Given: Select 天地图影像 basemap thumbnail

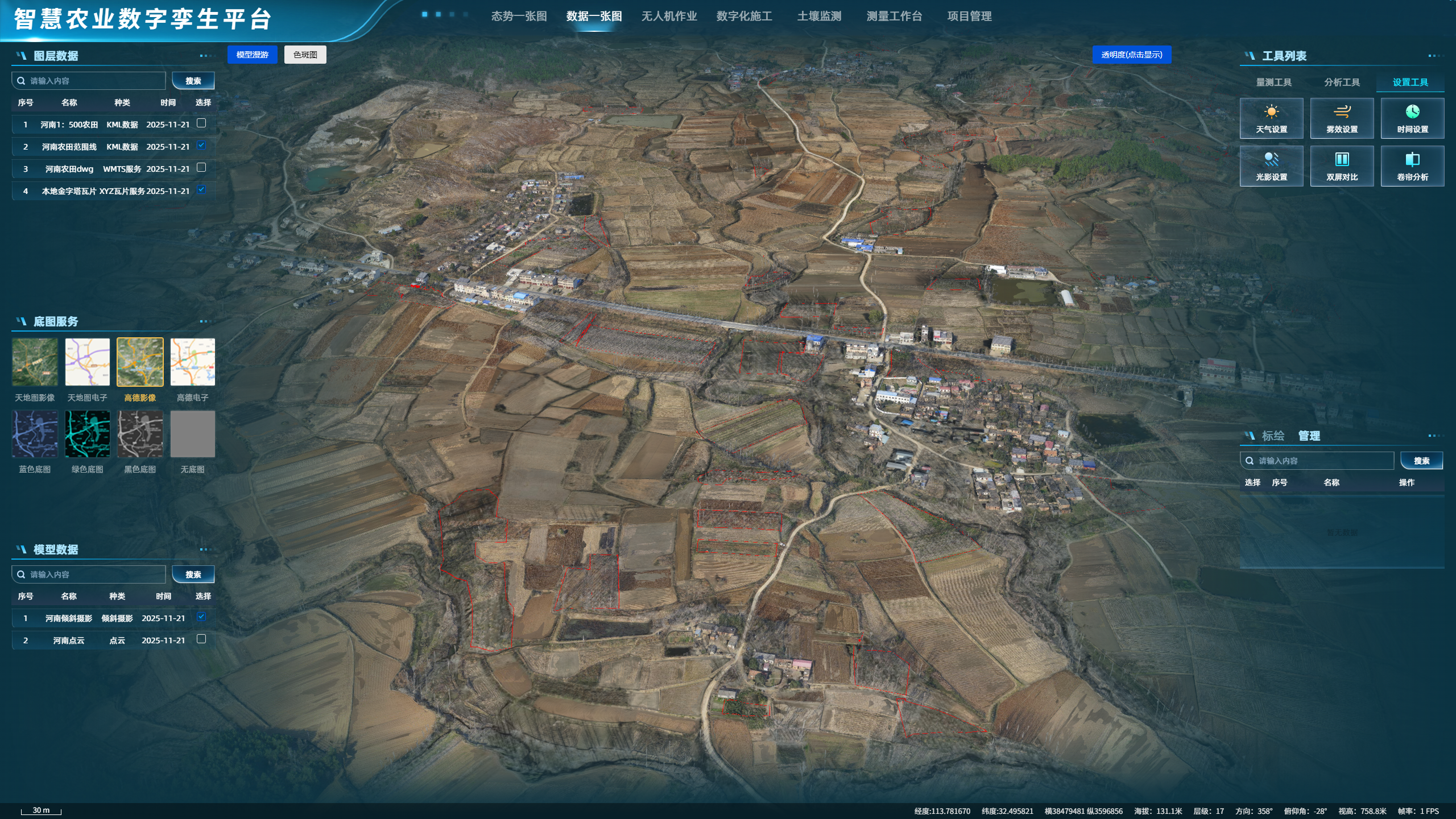Looking at the screenshot, I should (x=35, y=362).
